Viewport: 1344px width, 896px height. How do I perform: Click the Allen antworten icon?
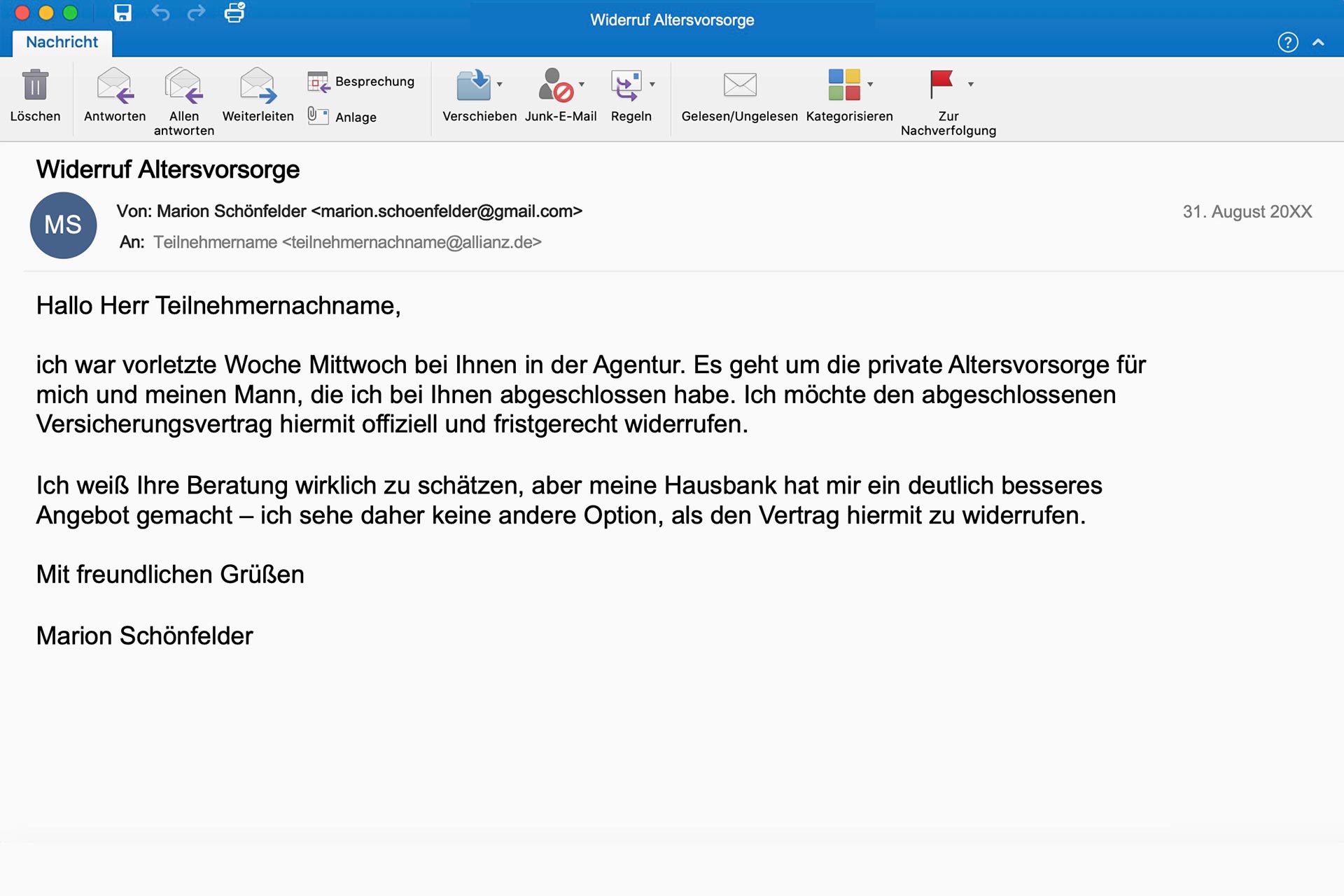pyautogui.click(x=184, y=85)
